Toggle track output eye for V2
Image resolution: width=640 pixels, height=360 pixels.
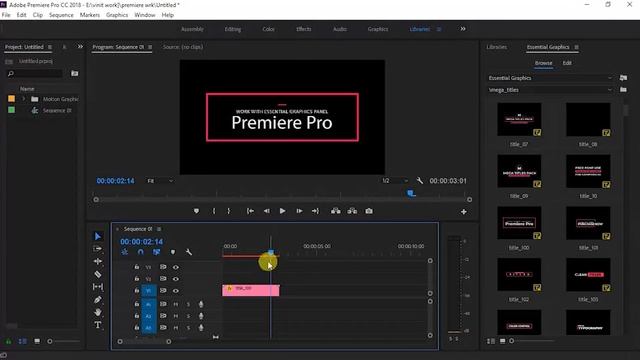tap(176, 279)
